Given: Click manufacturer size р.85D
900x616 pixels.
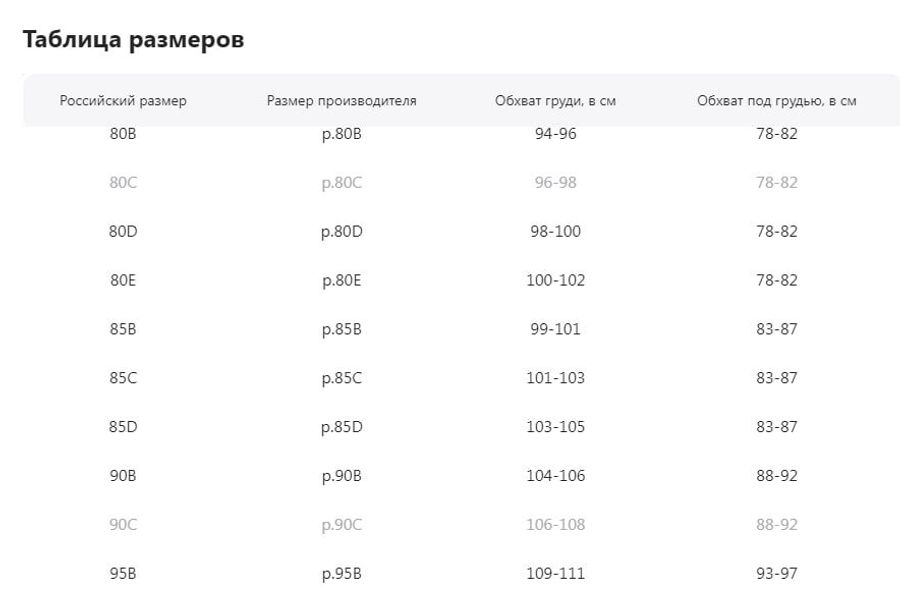Looking at the screenshot, I should (342, 427).
